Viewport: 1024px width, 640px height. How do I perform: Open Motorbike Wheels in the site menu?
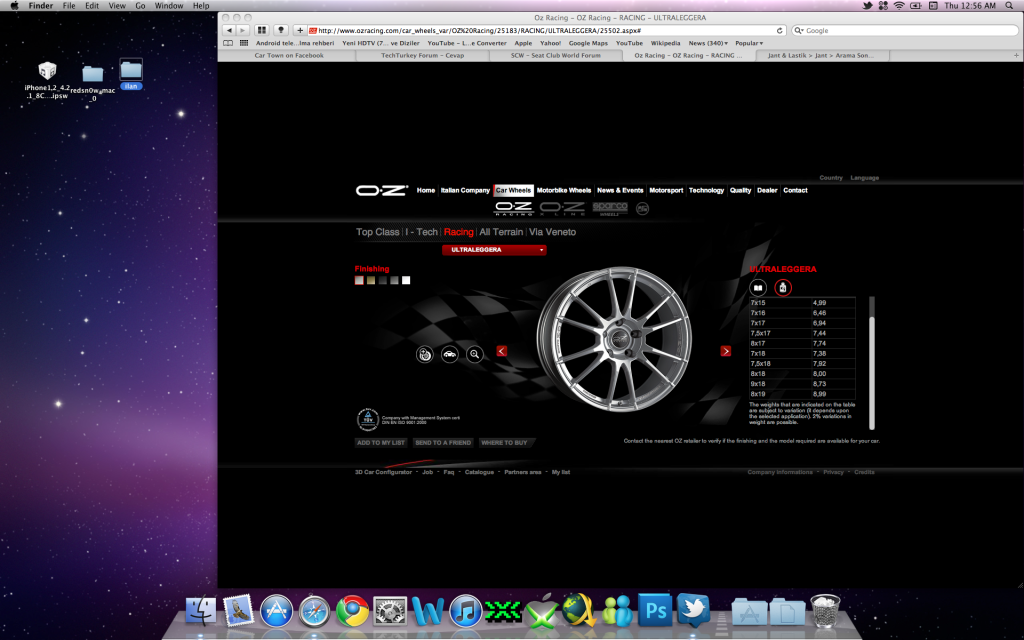coord(564,190)
